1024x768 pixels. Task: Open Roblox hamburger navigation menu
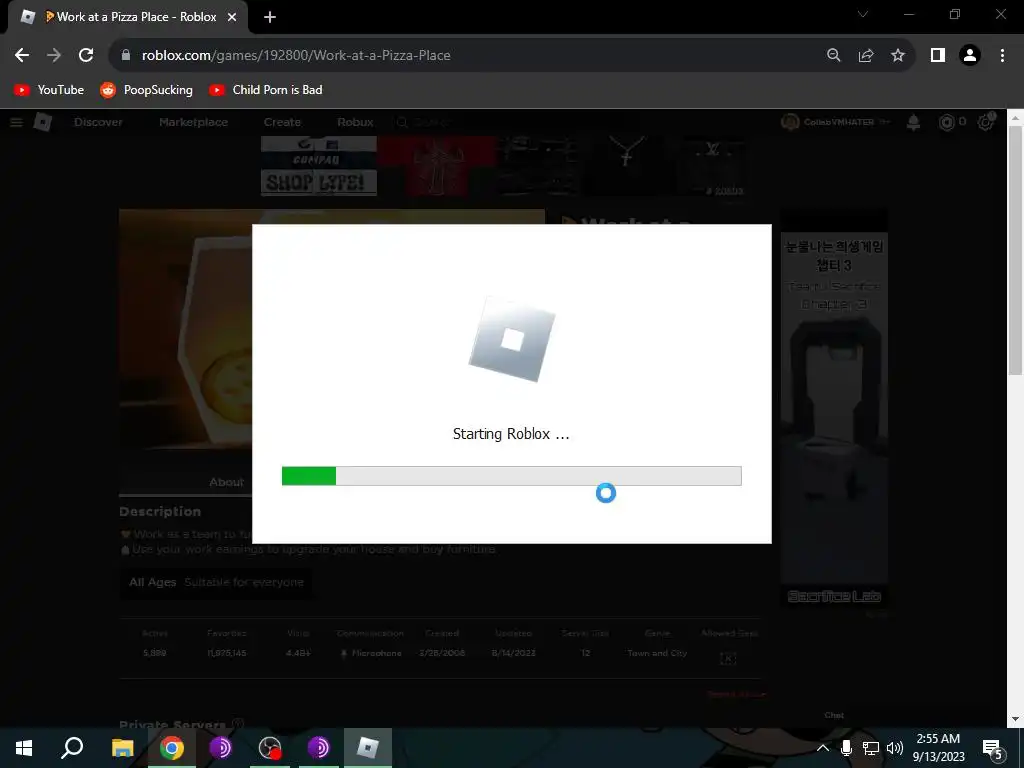[x=16, y=122]
